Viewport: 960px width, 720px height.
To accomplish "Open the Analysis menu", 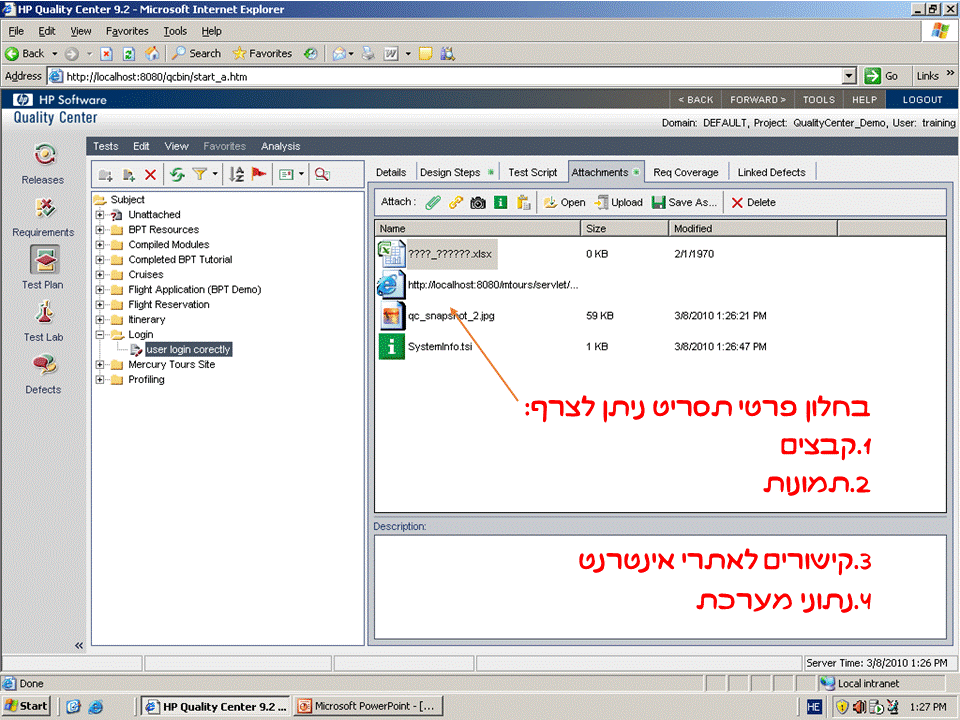I will coord(280,146).
